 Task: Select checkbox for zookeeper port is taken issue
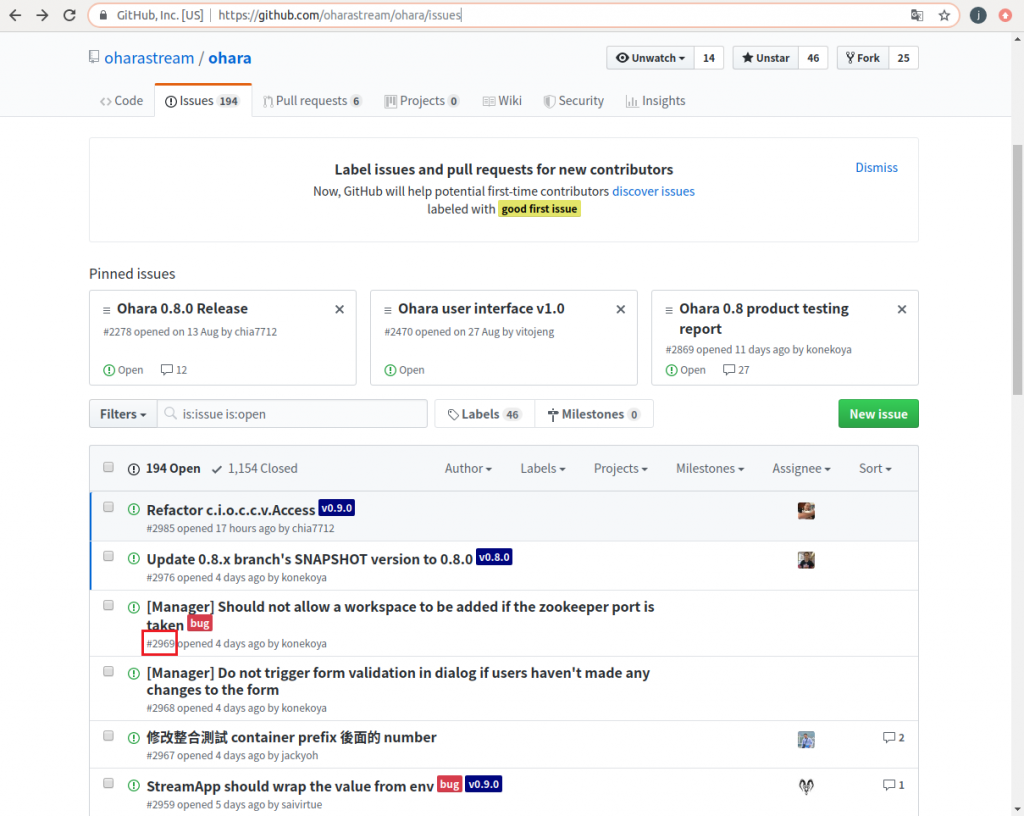click(x=108, y=605)
